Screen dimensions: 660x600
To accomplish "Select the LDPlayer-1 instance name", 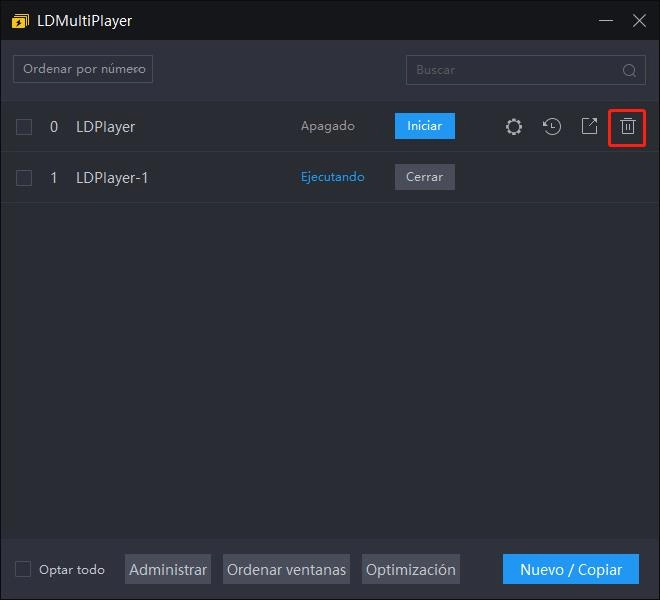I will pyautogui.click(x=112, y=178).
